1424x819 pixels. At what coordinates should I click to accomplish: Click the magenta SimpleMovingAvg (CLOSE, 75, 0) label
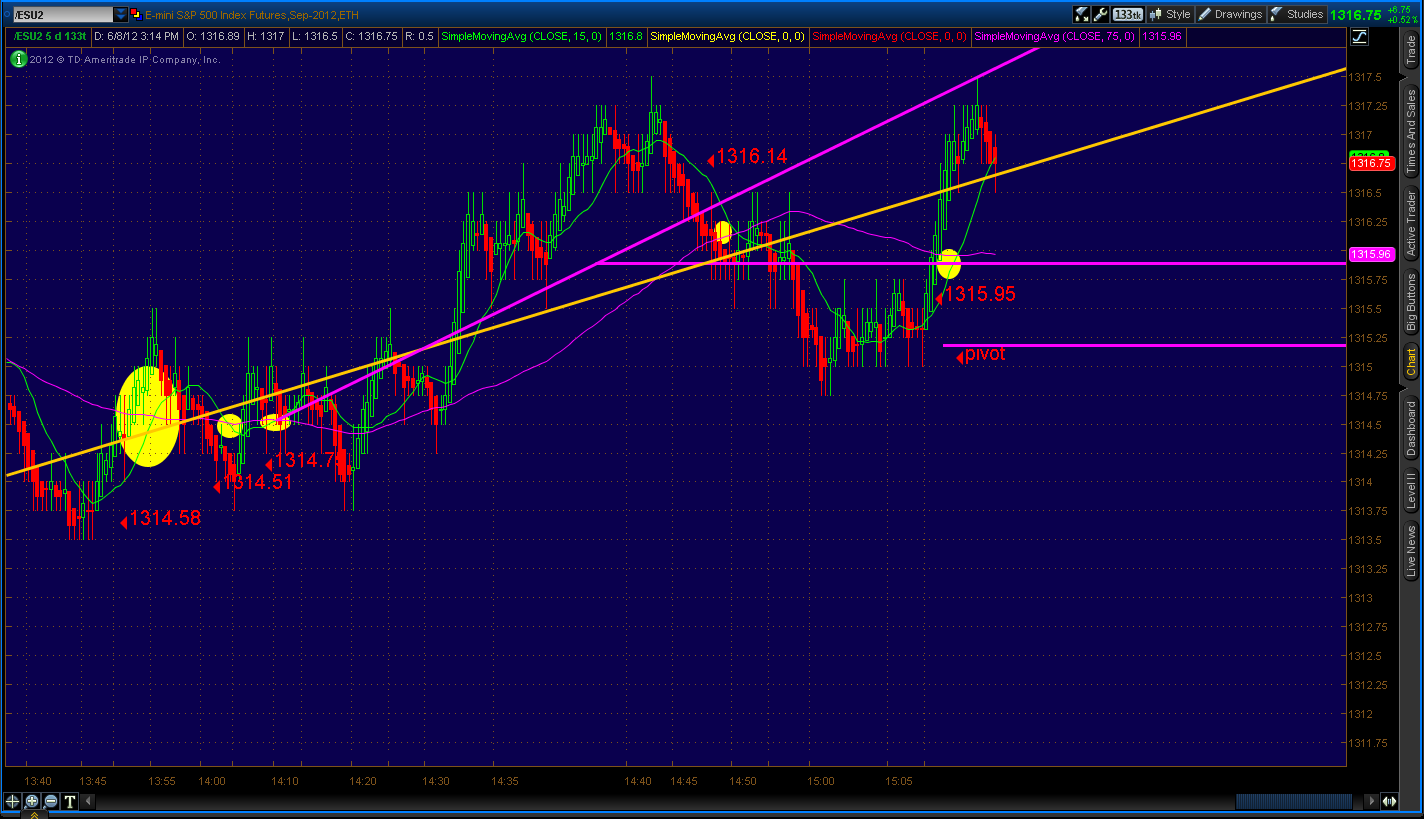1054,37
